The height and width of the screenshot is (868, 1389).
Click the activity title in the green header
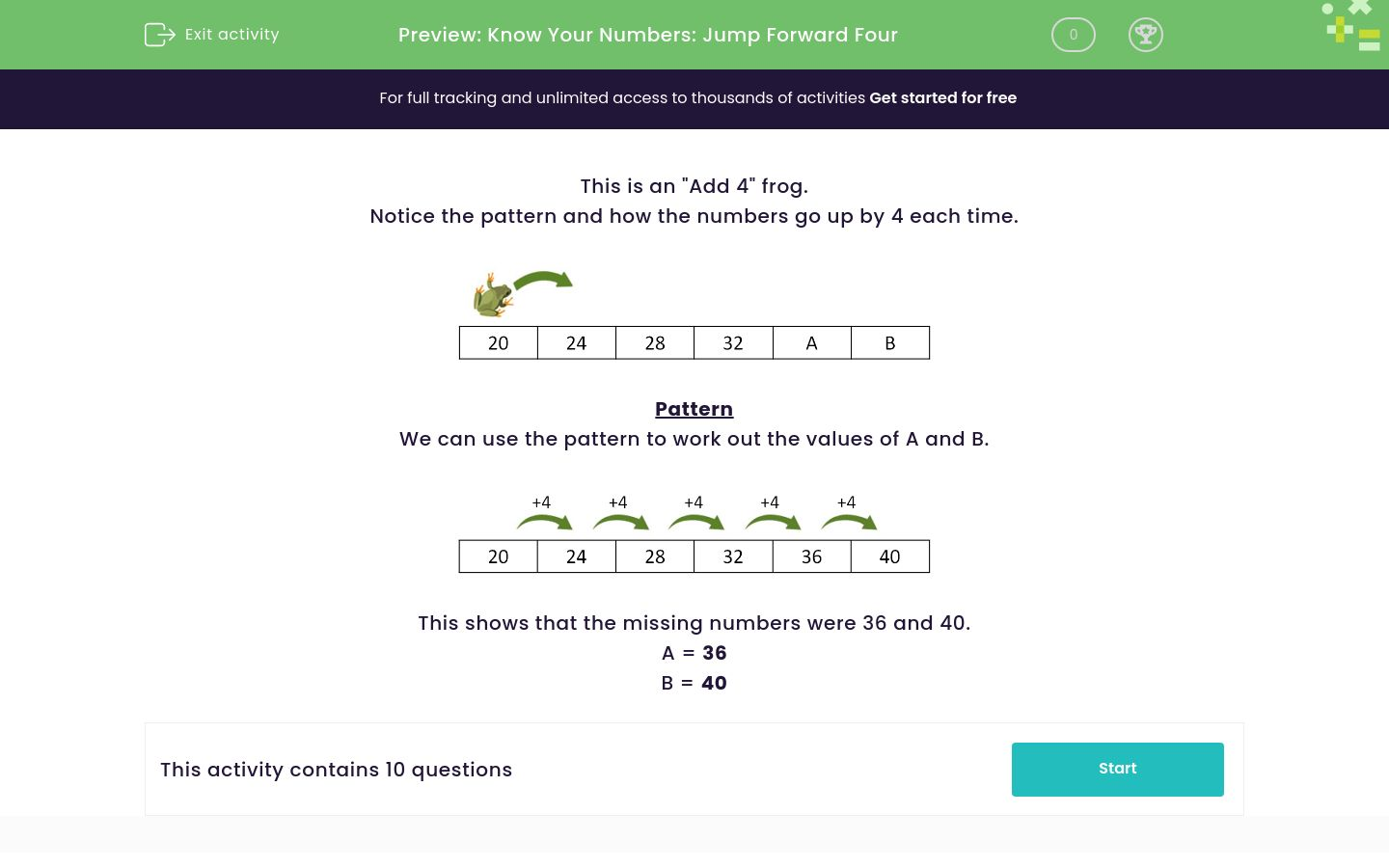(647, 35)
